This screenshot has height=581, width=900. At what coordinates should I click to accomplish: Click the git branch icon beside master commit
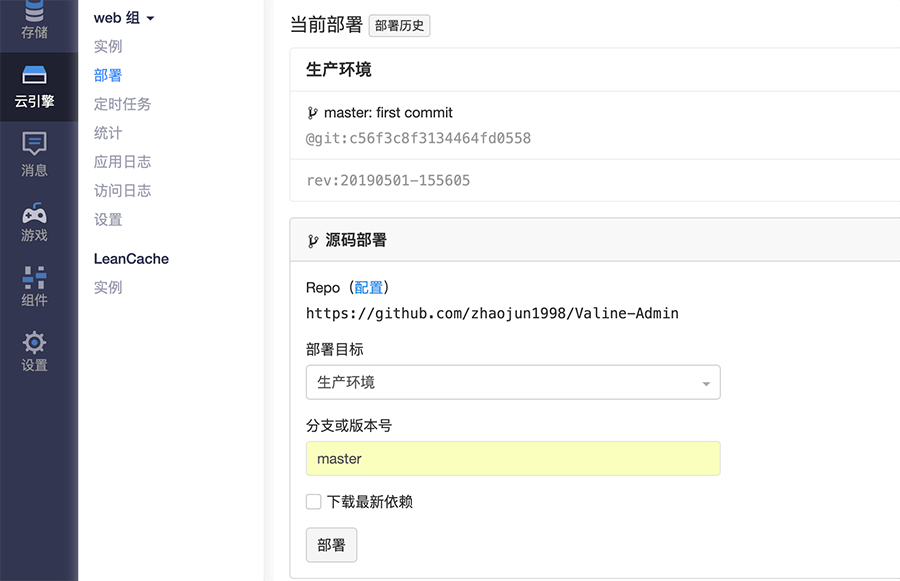point(312,113)
